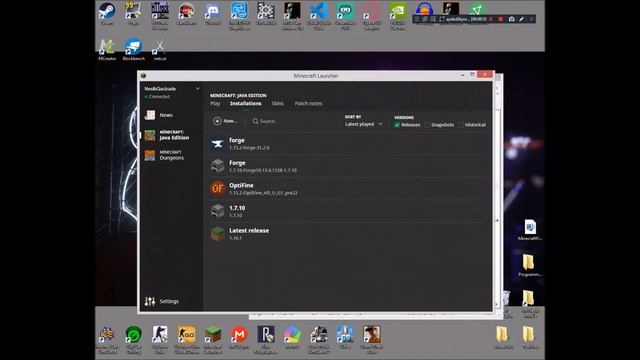Switch to the Play tab

pos(215,104)
